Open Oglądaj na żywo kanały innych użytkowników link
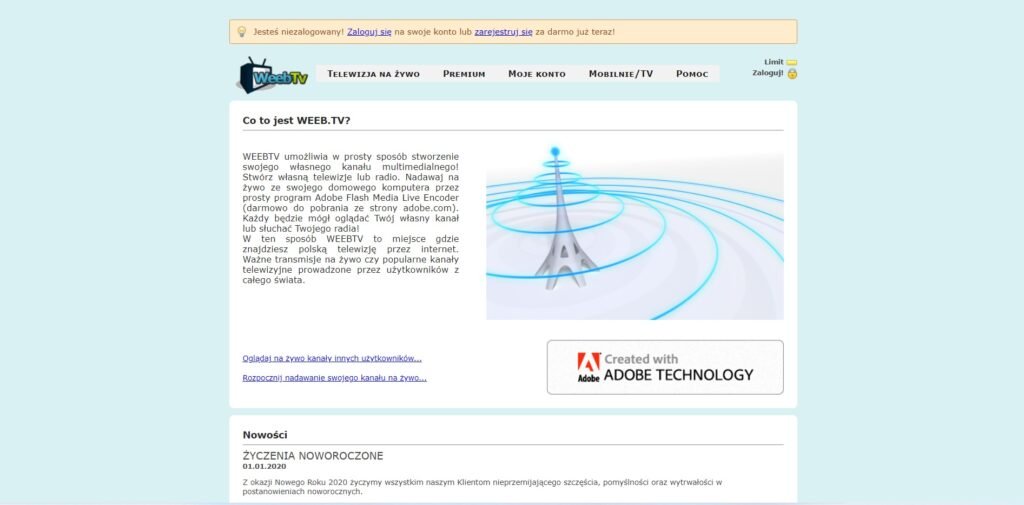The image size is (1024, 505). pyautogui.click(x=332, y=359)
